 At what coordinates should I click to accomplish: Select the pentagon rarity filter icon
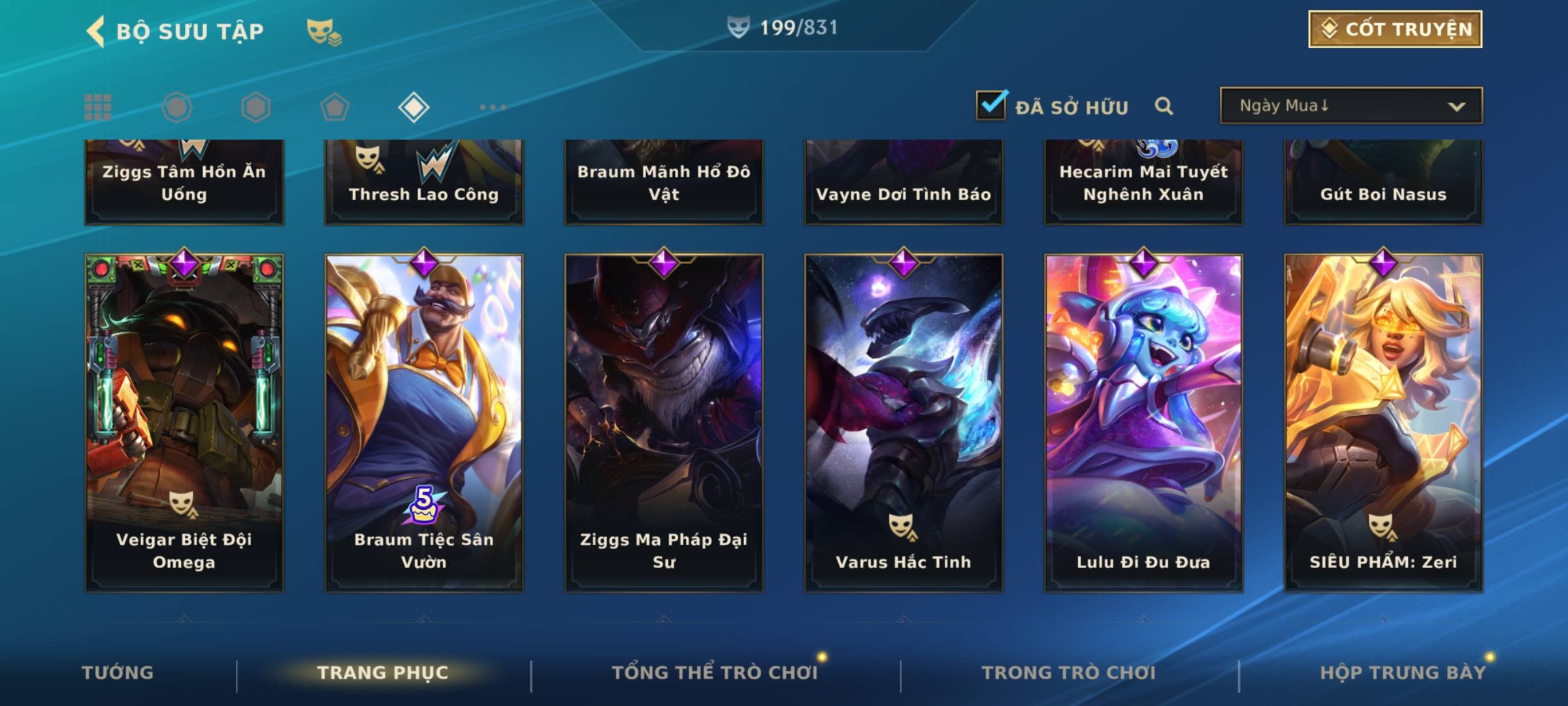(335, 107)
